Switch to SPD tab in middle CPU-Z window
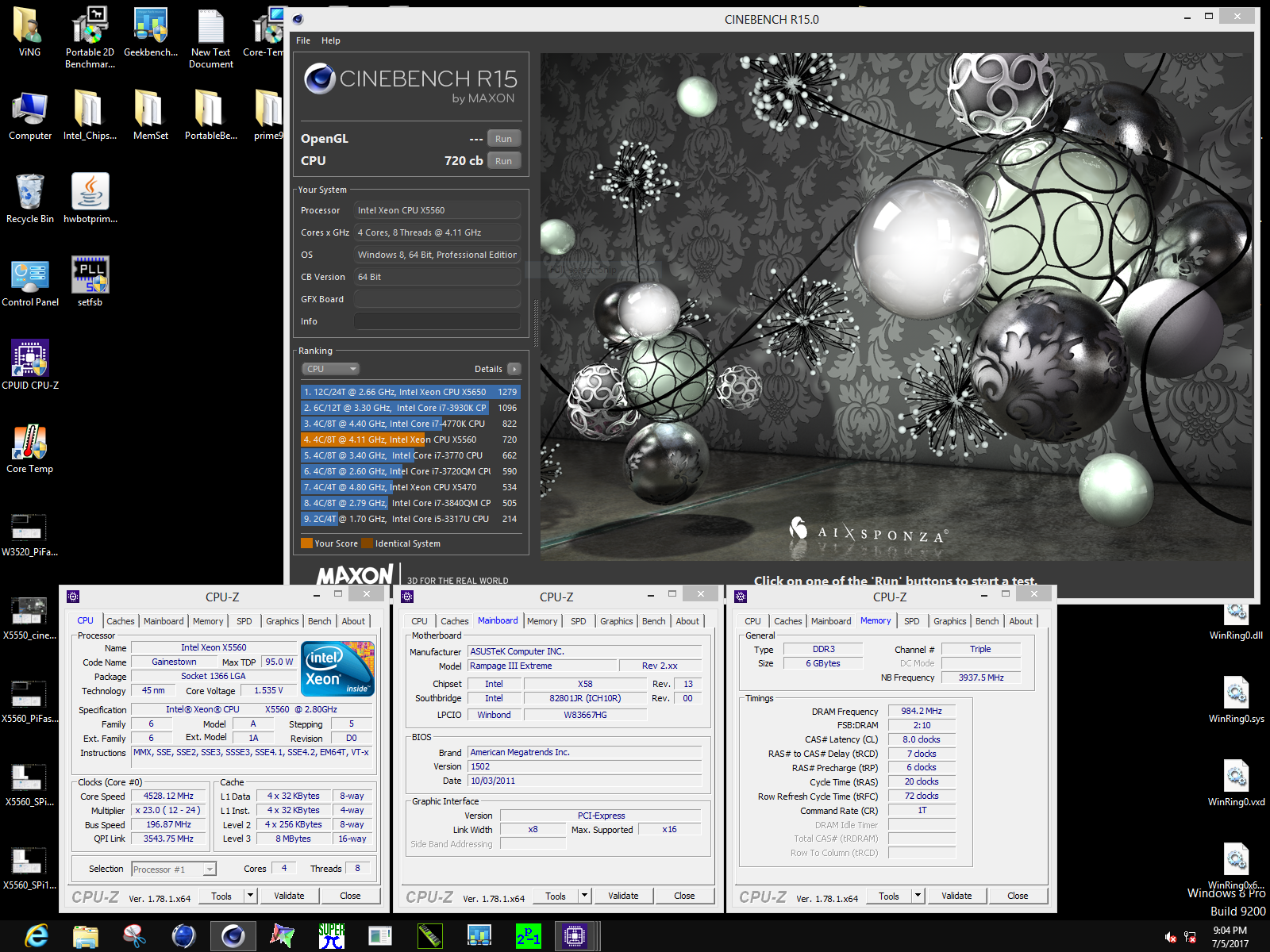 (x=579, y=621)
